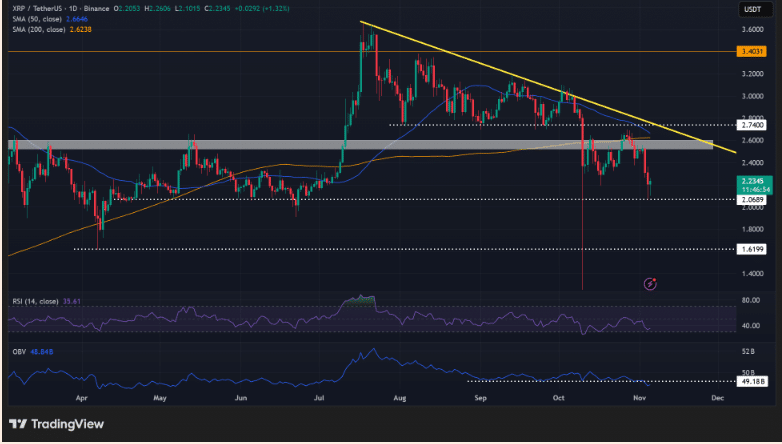Click the +0.0292 (+1.32%) change value
This screenshot has width=782, height=444.
tap(263, 8)
